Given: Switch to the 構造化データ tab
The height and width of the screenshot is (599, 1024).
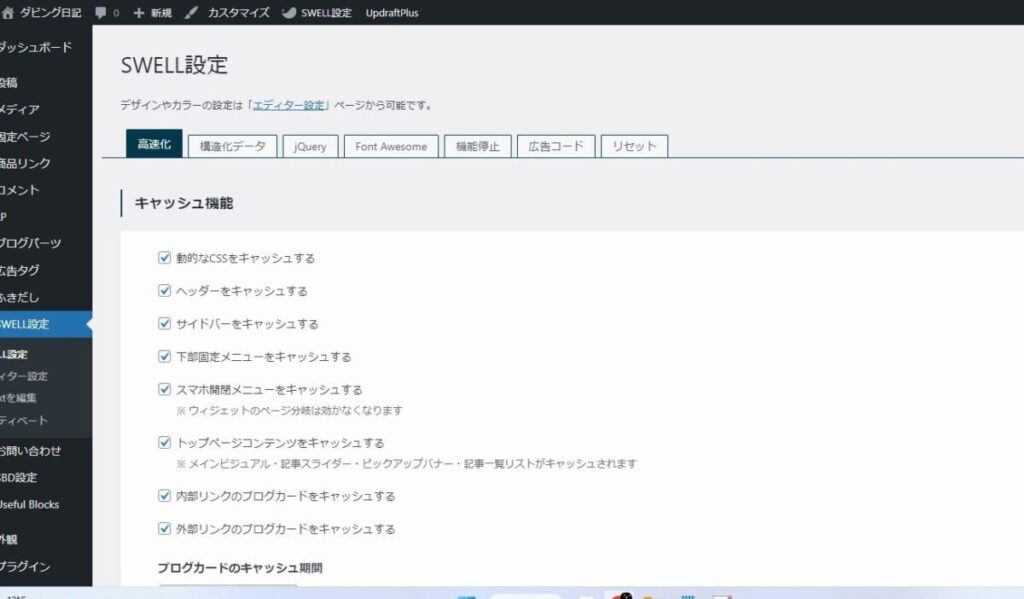Looking at the screenshot, I should [x=232, y=146].
